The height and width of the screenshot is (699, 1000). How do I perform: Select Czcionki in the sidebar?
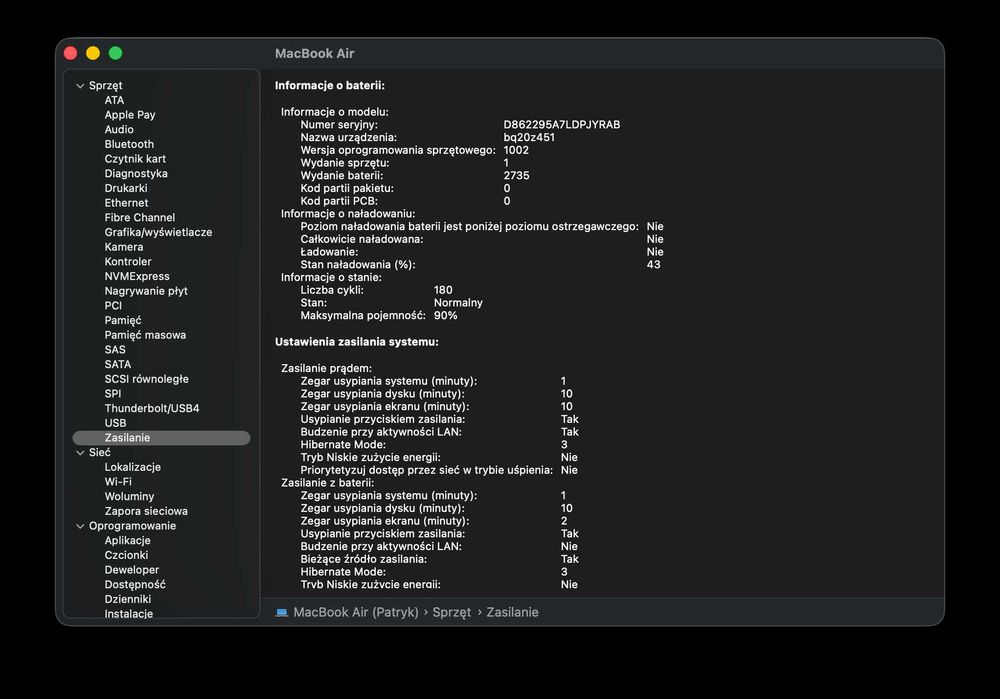[126, 555]
